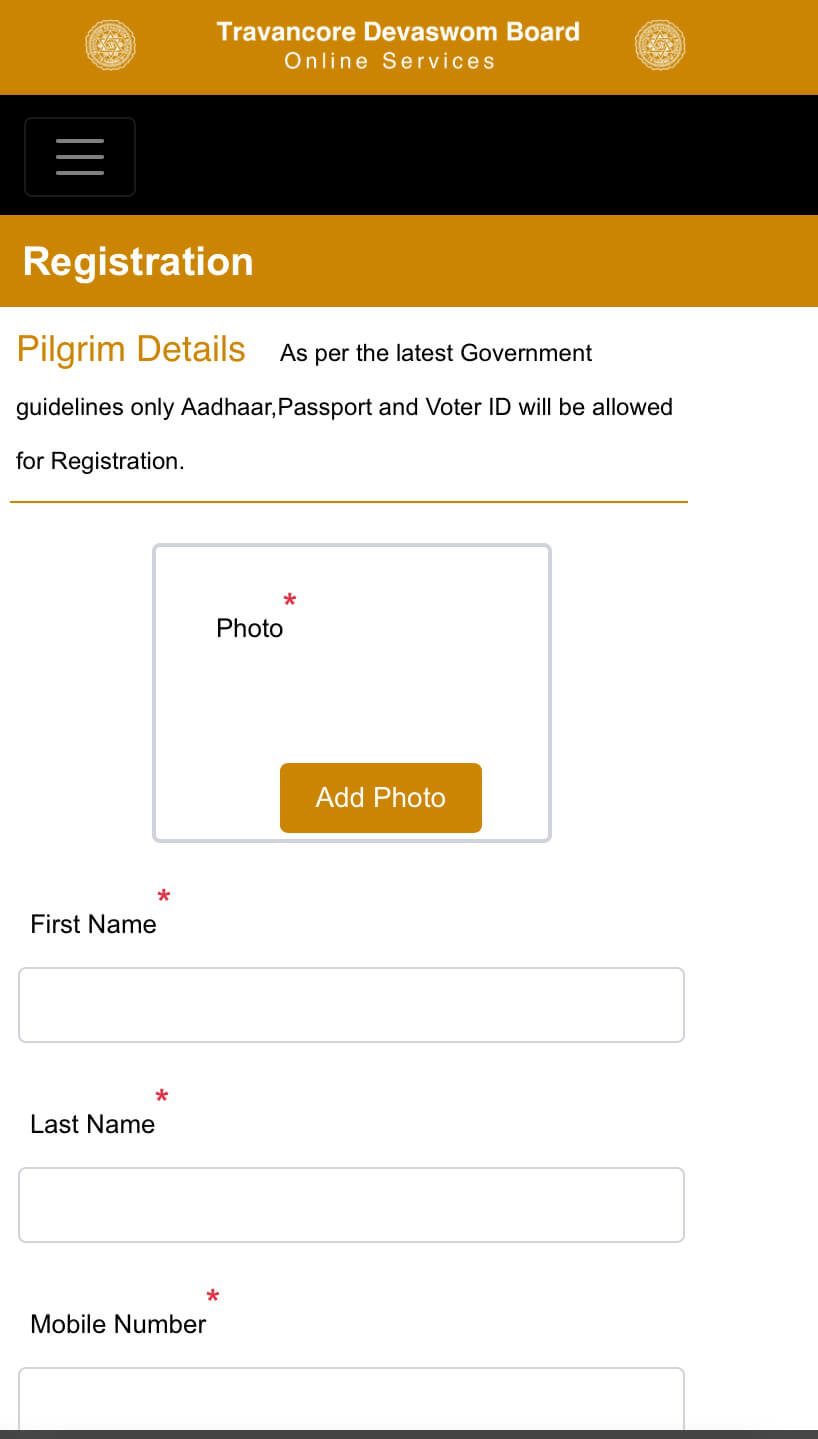Viewport: 818px width, 1439px height.
Task: Click the Pilgrim Details section heading
Action: click(131, 350)
